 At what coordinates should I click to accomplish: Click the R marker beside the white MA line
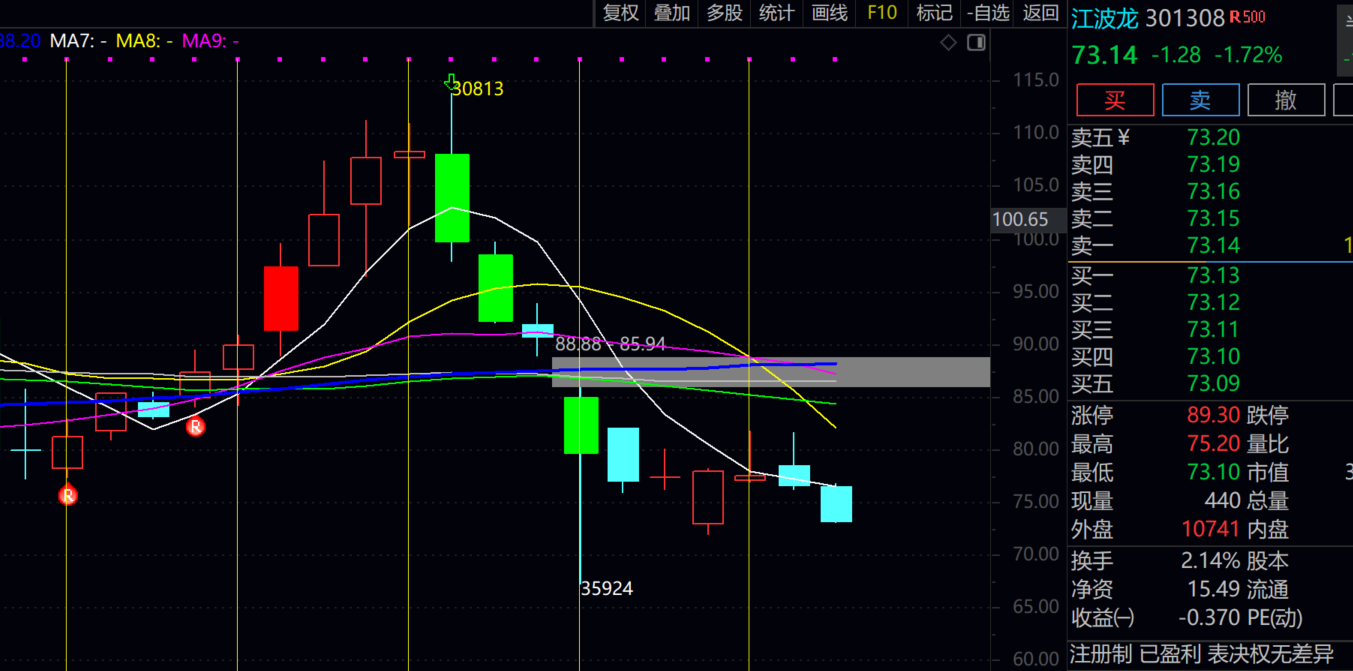196,427
